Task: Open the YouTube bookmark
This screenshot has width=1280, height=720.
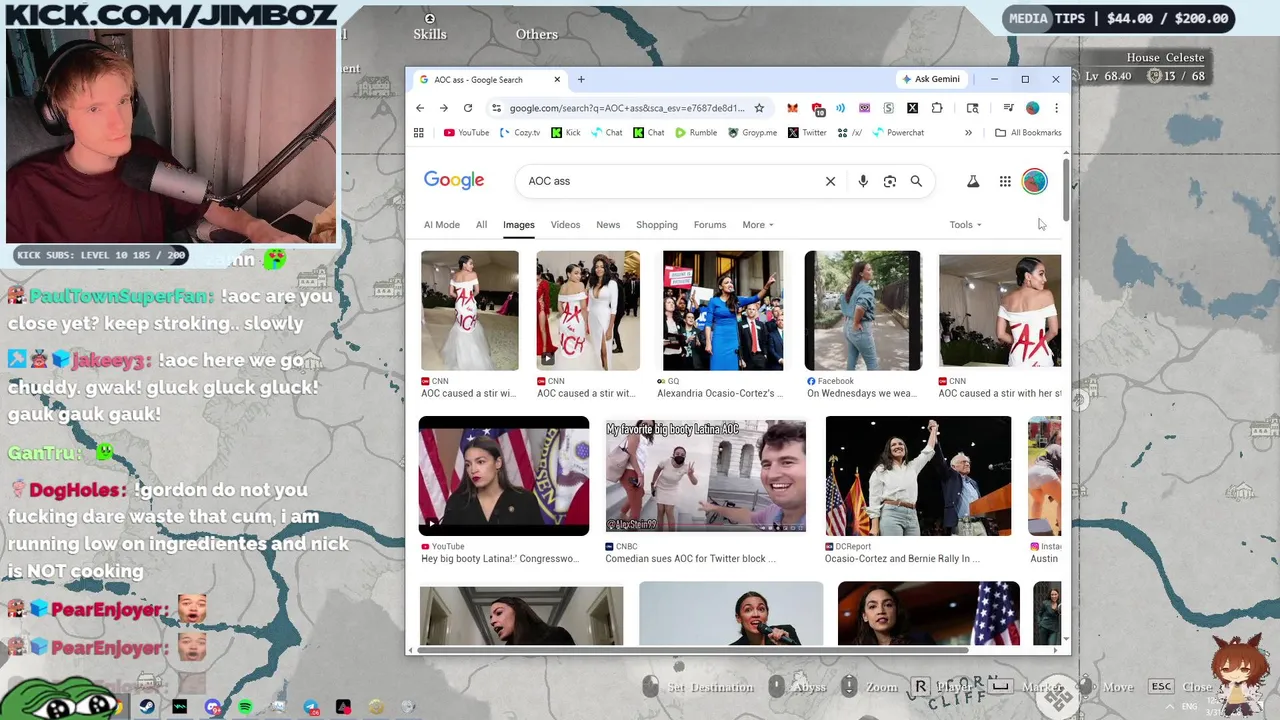Action: pyautogui.click(x=466, y=133)
